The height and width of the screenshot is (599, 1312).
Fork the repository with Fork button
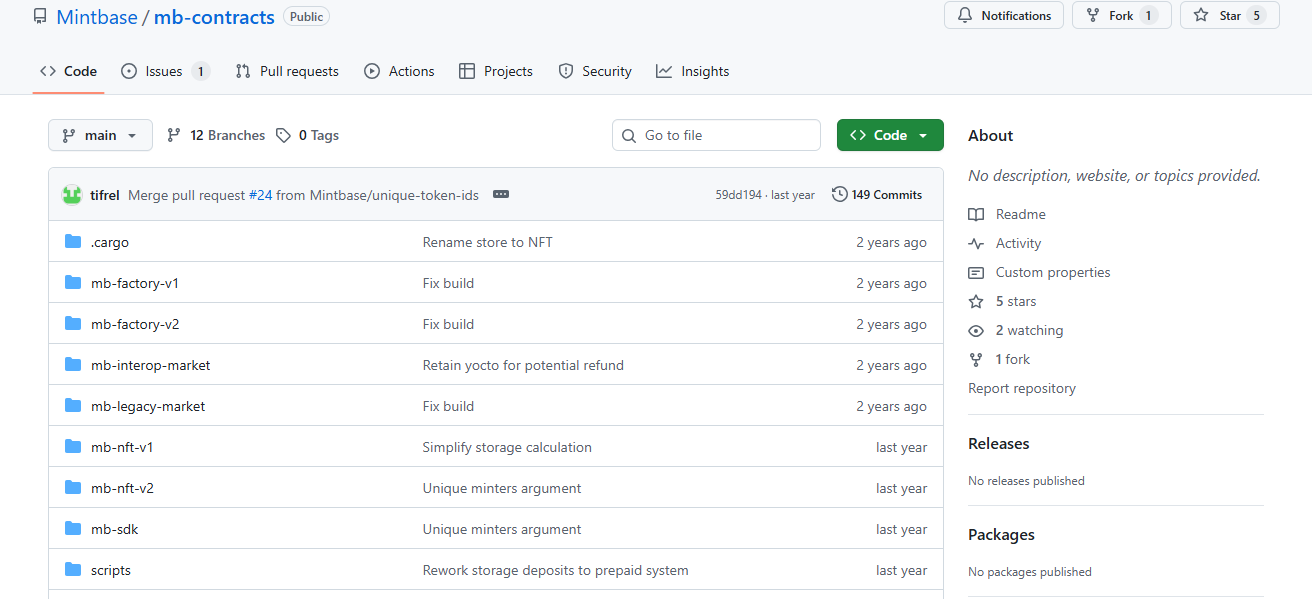1122,16
